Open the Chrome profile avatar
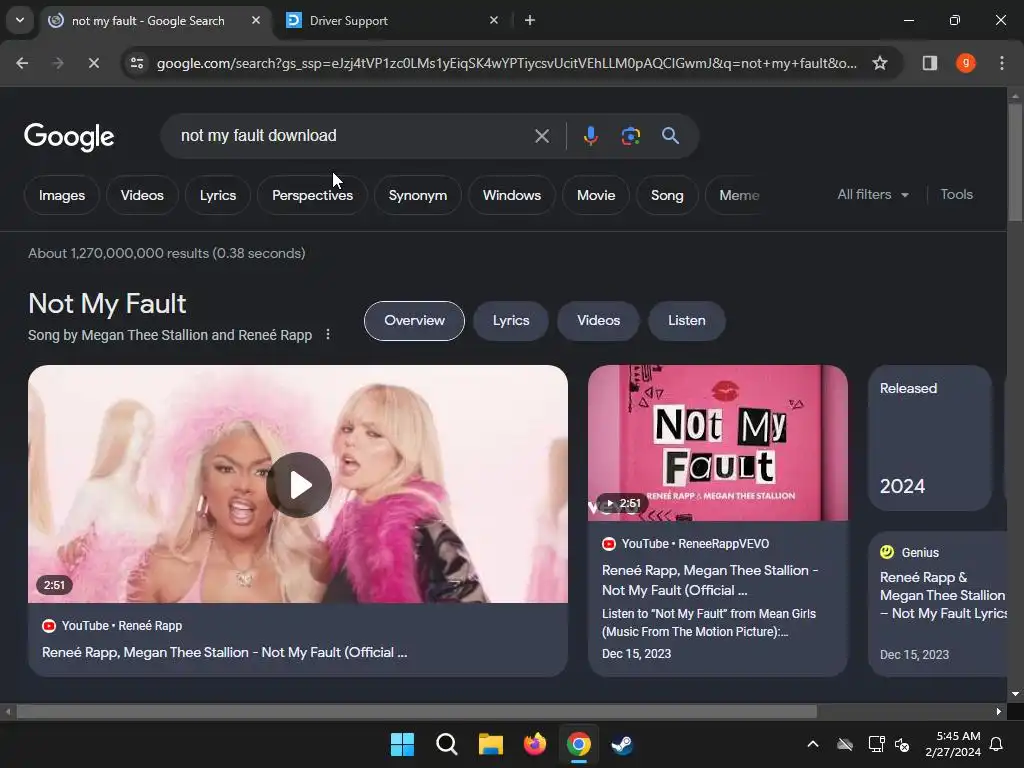The image size is (1024, 768). (x=965, y=63)
